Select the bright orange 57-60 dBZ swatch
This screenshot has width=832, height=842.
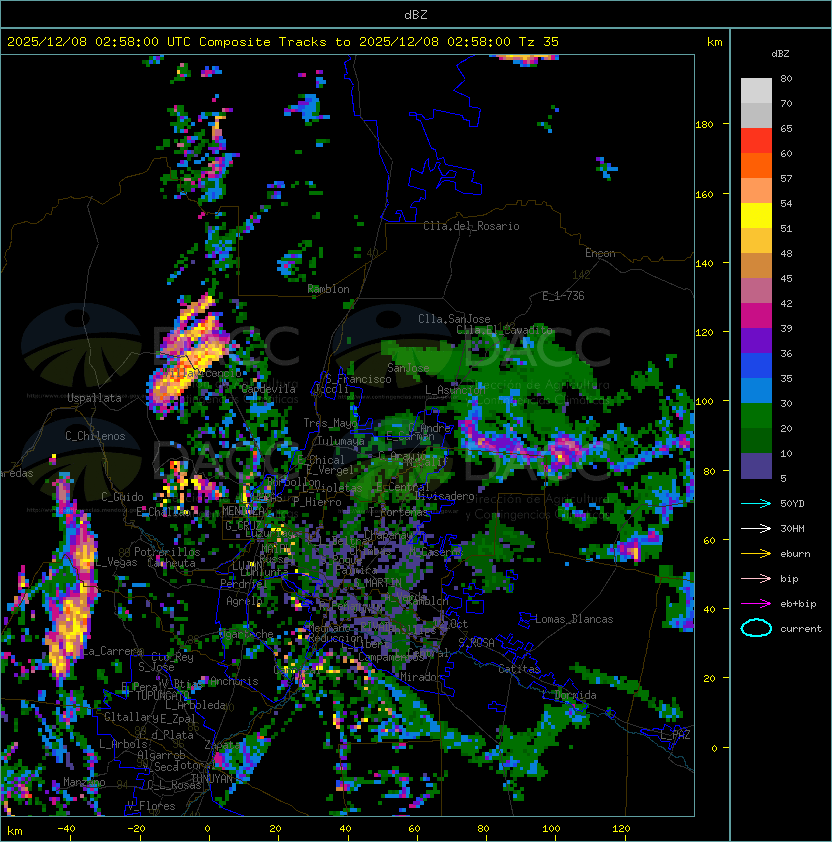pyautogui.click(x=756, y=165)
